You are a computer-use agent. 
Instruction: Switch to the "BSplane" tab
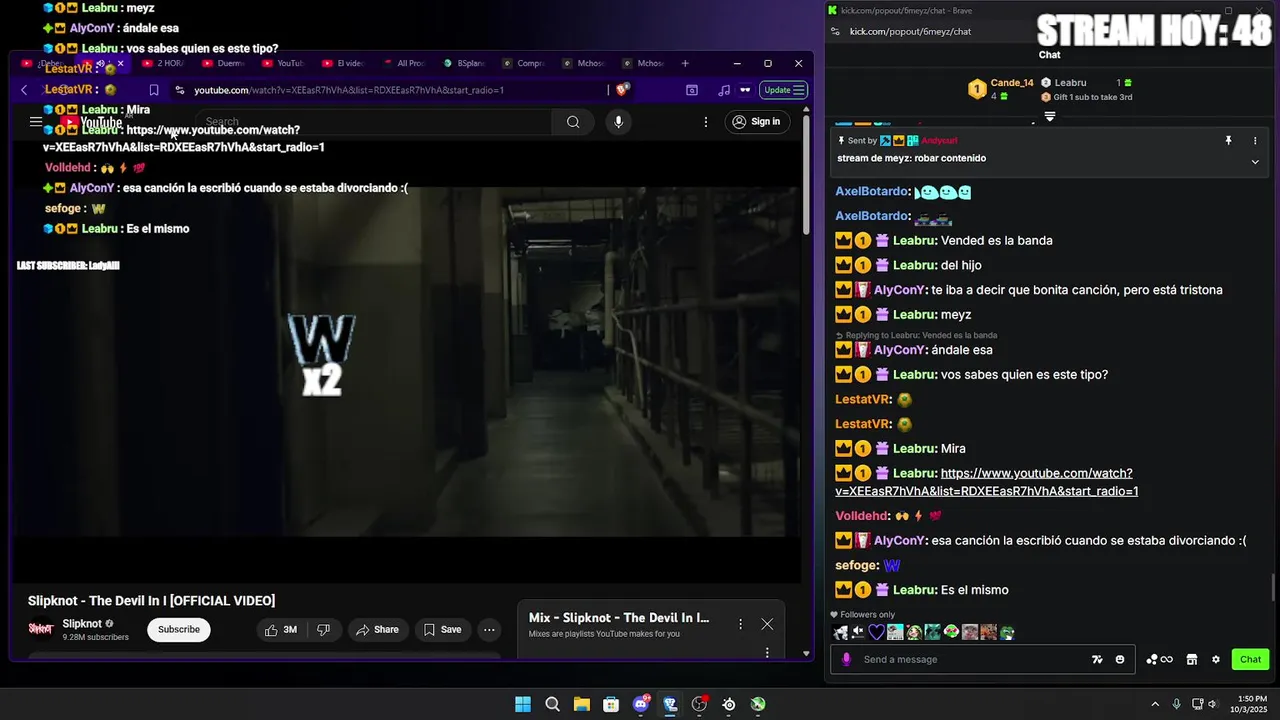click(464, 63)
